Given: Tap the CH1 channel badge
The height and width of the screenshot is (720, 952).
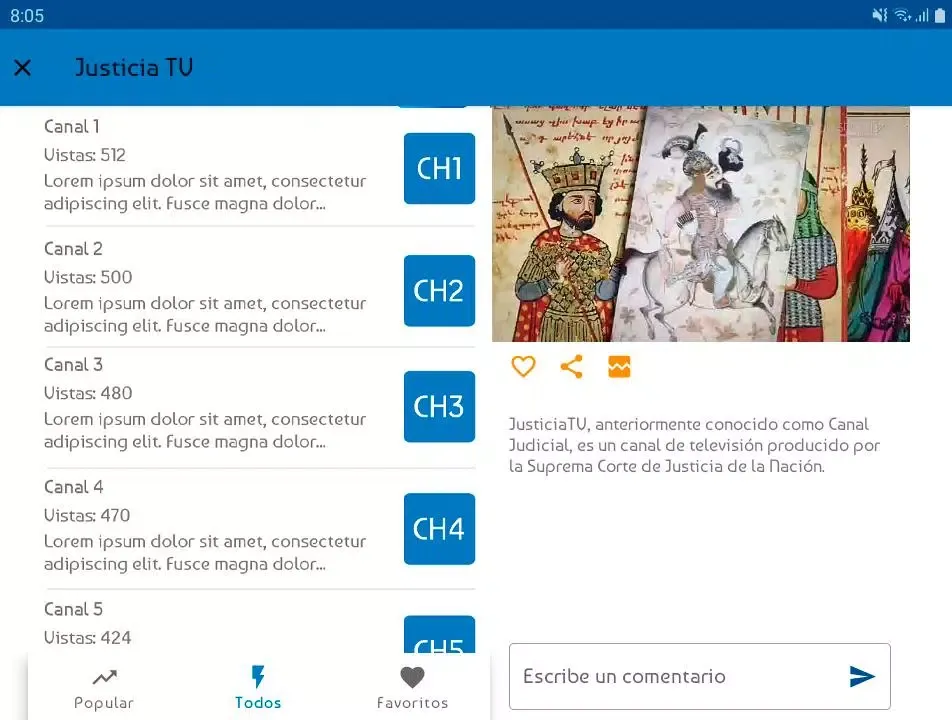Looking at the screenshot, I should pos(439,168).
